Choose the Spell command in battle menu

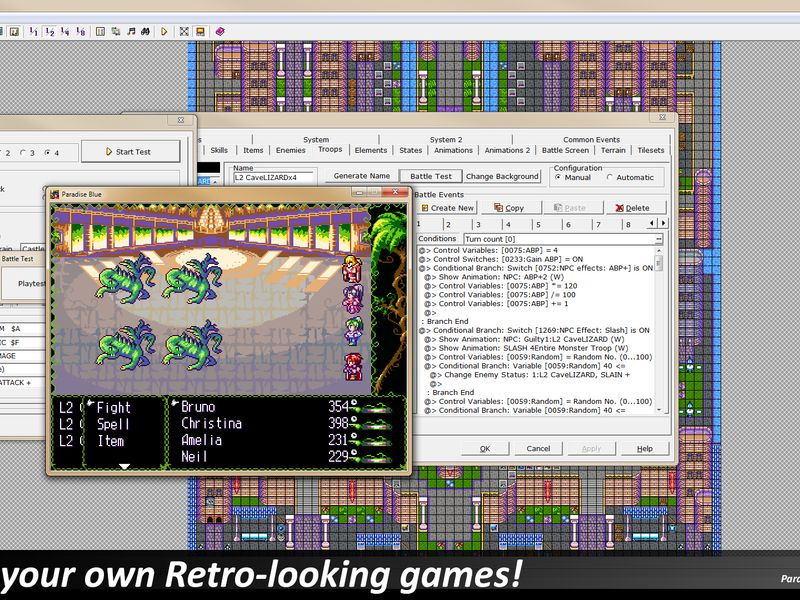pyautogui.click(x=113, y=424)
